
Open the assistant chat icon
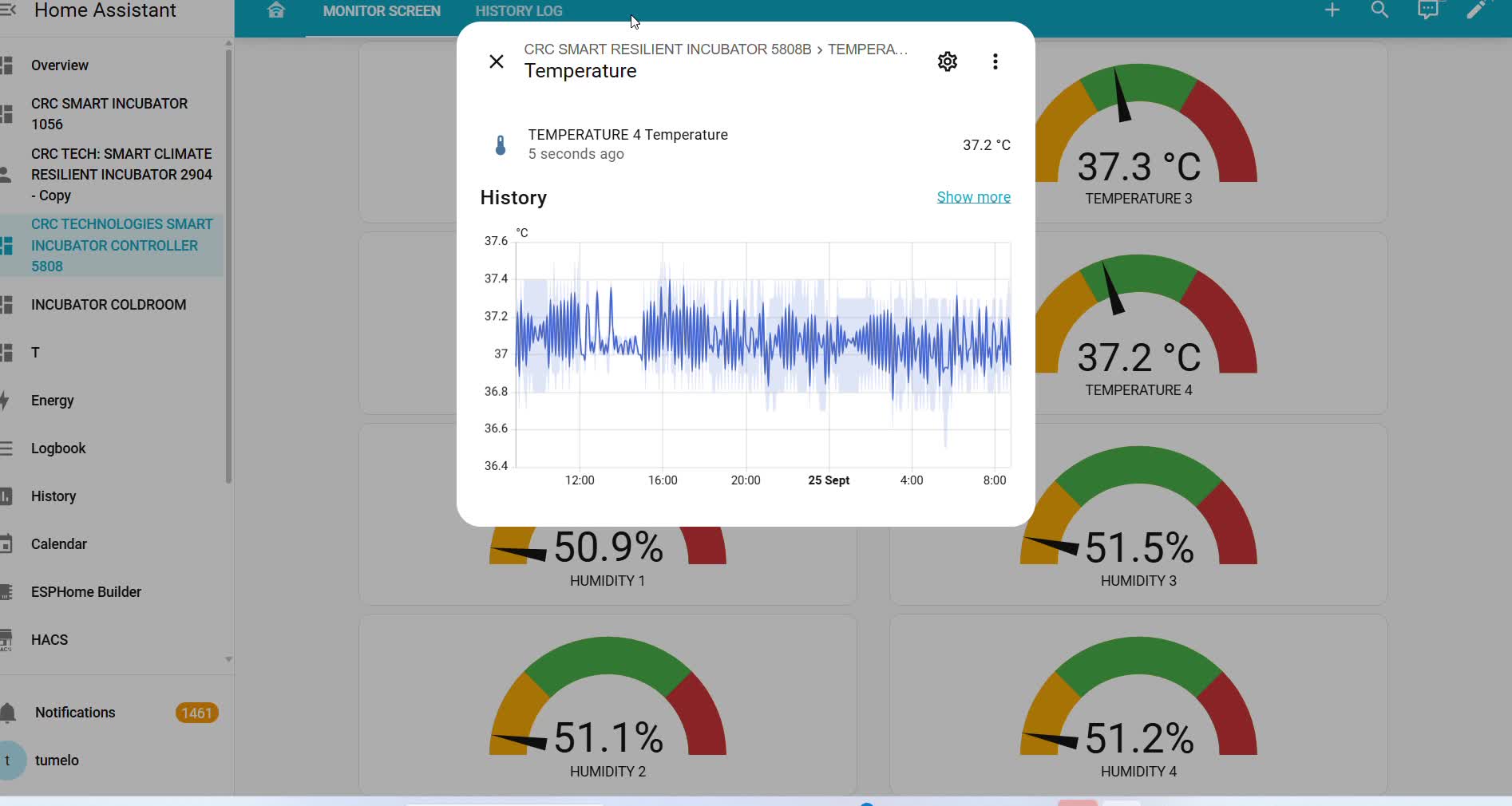[x=1427, y=10]
